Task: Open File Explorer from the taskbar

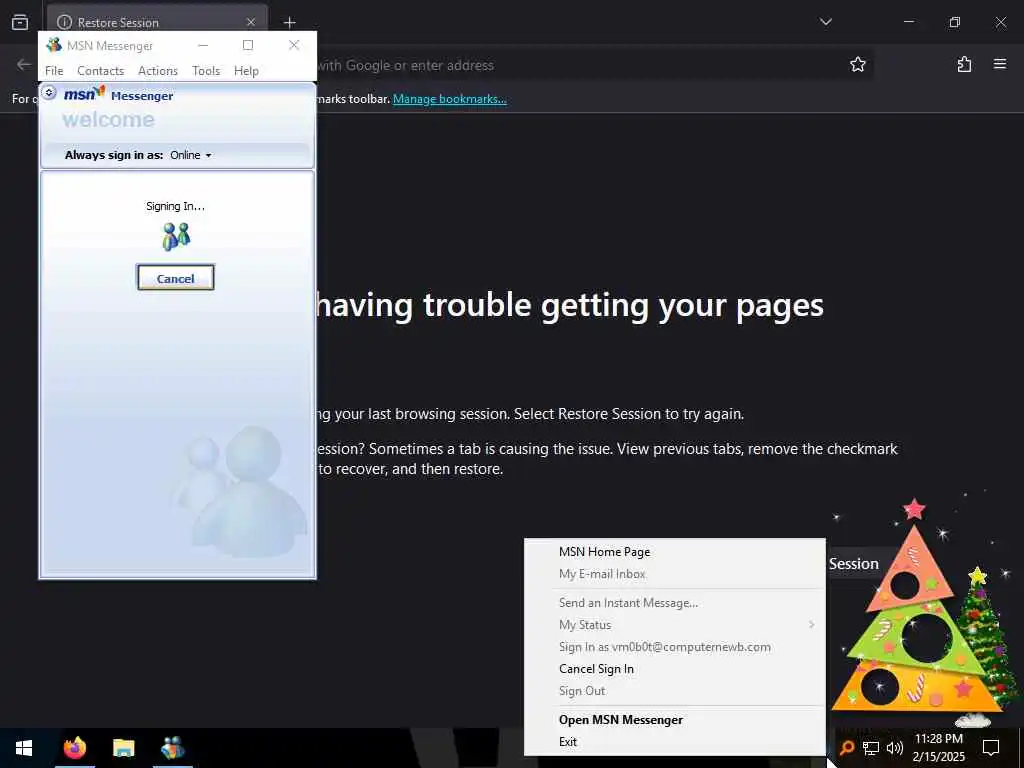Action: point(123,748)
